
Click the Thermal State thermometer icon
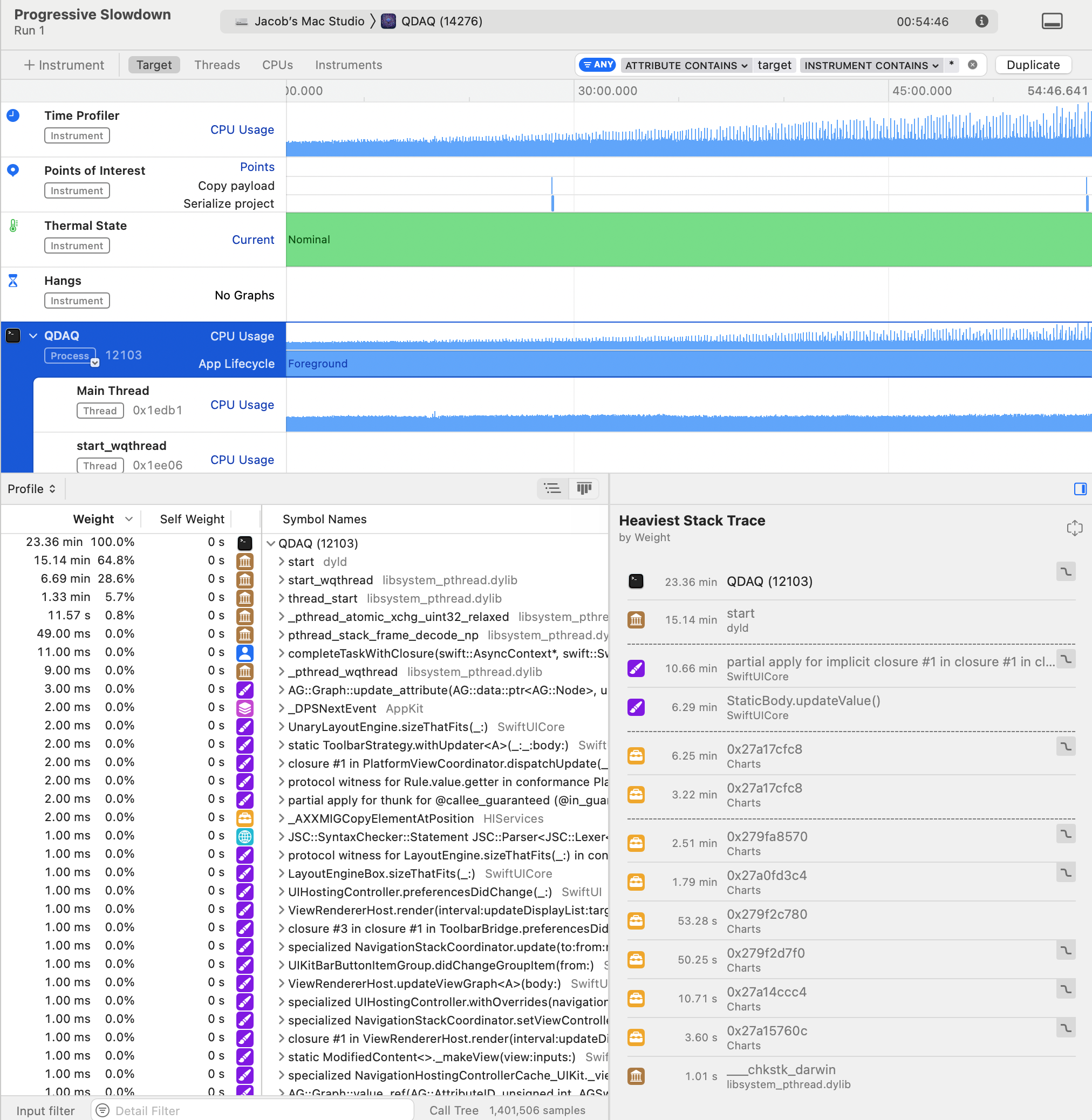click(13, 226)
